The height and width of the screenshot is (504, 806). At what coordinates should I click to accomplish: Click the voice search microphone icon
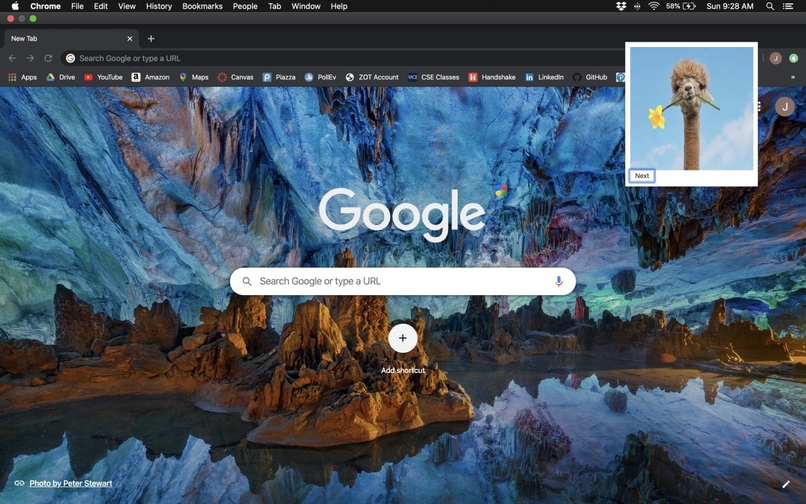coord(559,281)
